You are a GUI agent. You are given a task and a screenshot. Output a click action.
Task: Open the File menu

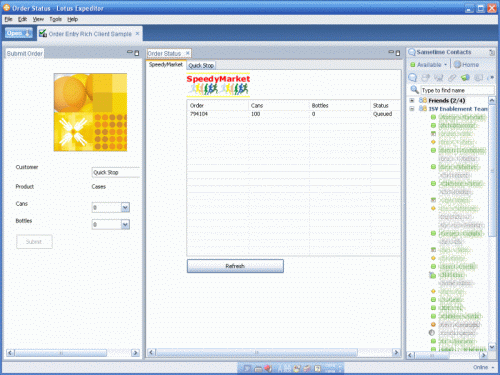pyautogui.click(x=8, y=19)
